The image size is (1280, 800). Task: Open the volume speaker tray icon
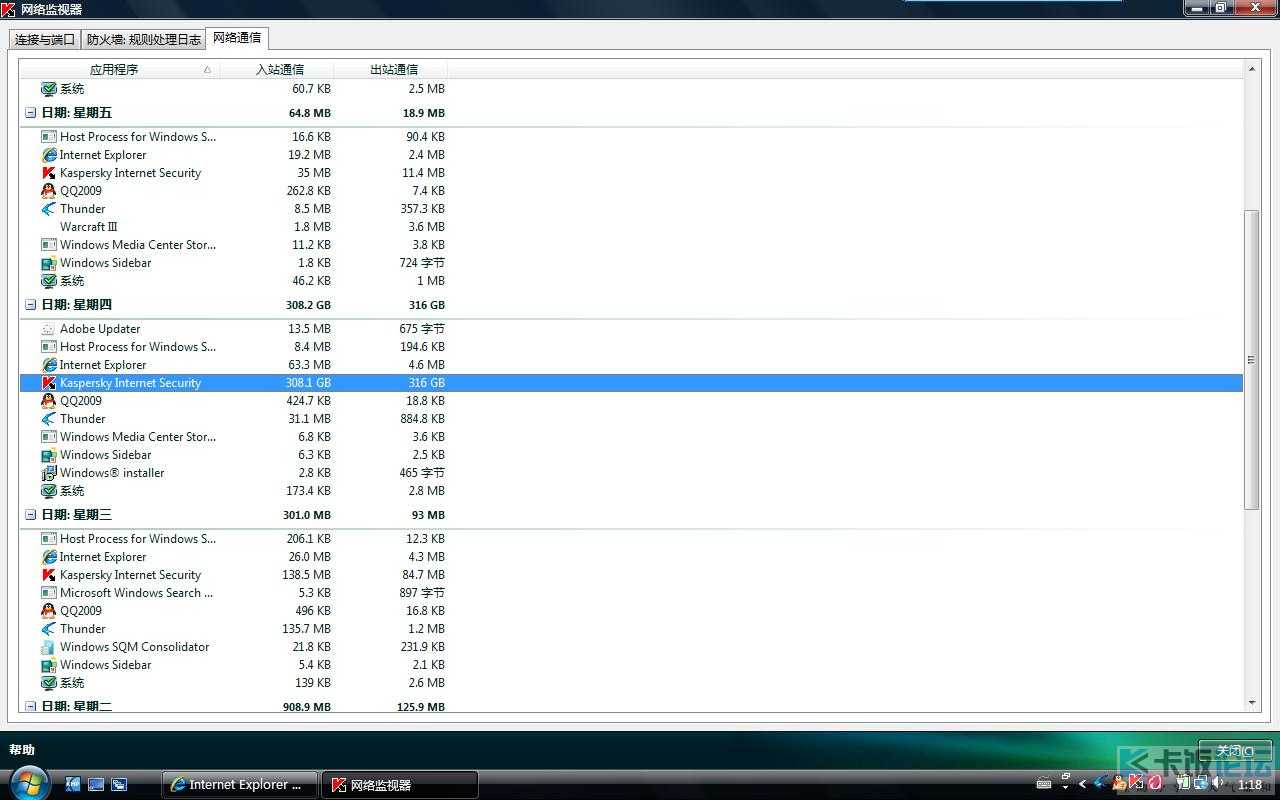tap(1217, 784)
